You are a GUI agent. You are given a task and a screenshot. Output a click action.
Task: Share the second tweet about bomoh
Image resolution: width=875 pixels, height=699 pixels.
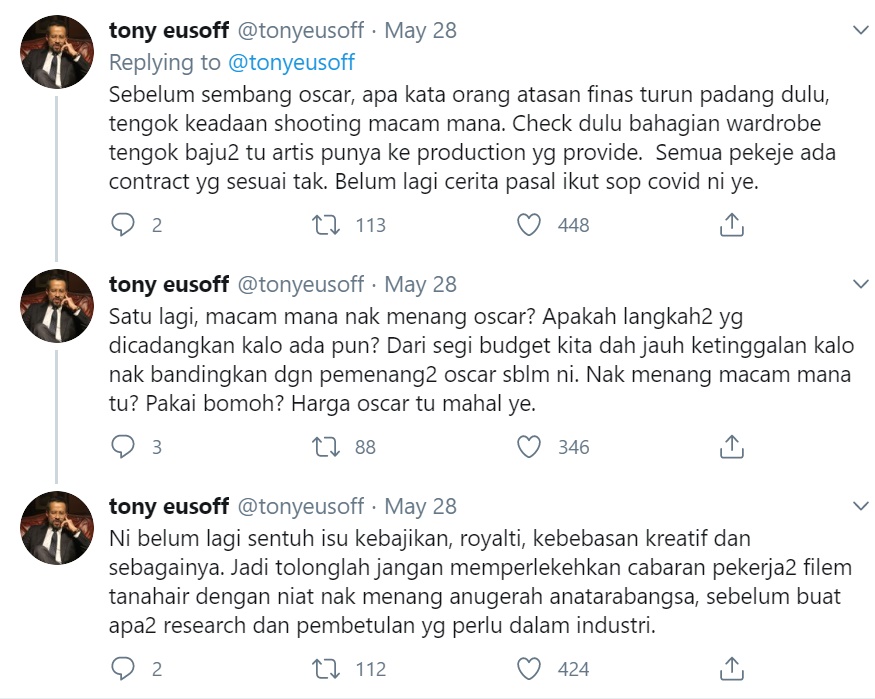tap(731, 447)
